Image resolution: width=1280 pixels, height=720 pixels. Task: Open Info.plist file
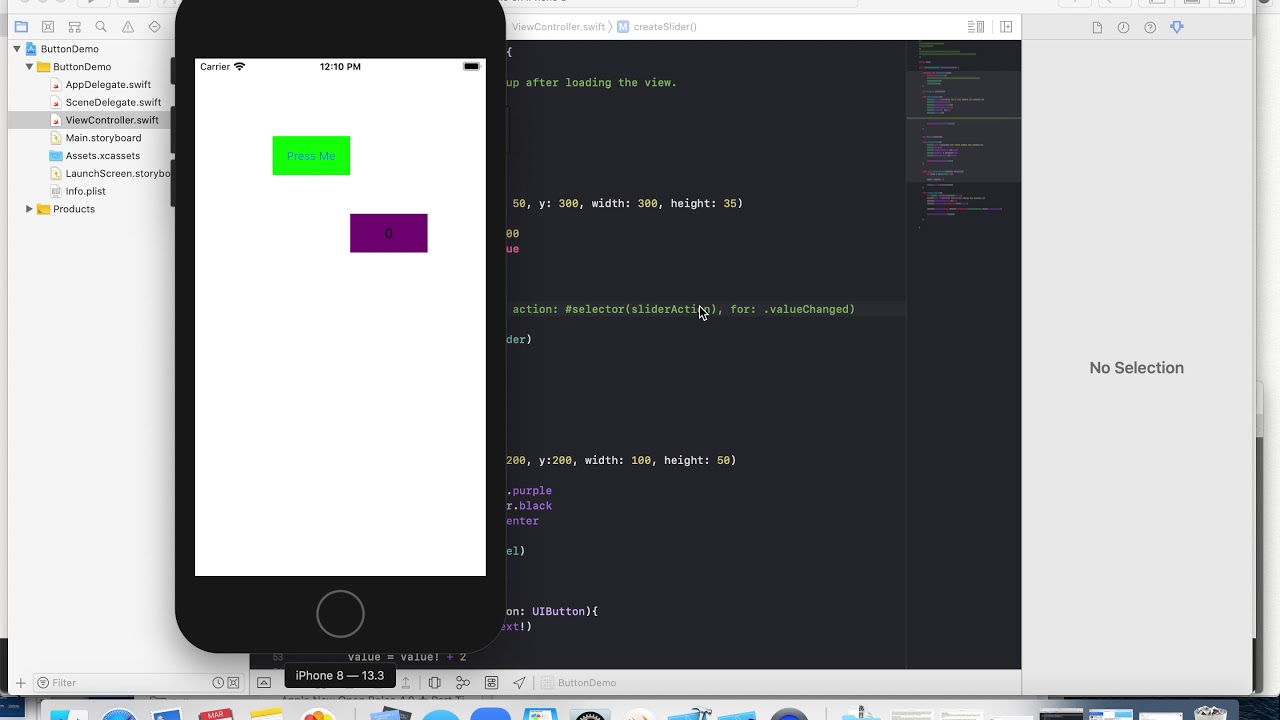coord(85,191)
